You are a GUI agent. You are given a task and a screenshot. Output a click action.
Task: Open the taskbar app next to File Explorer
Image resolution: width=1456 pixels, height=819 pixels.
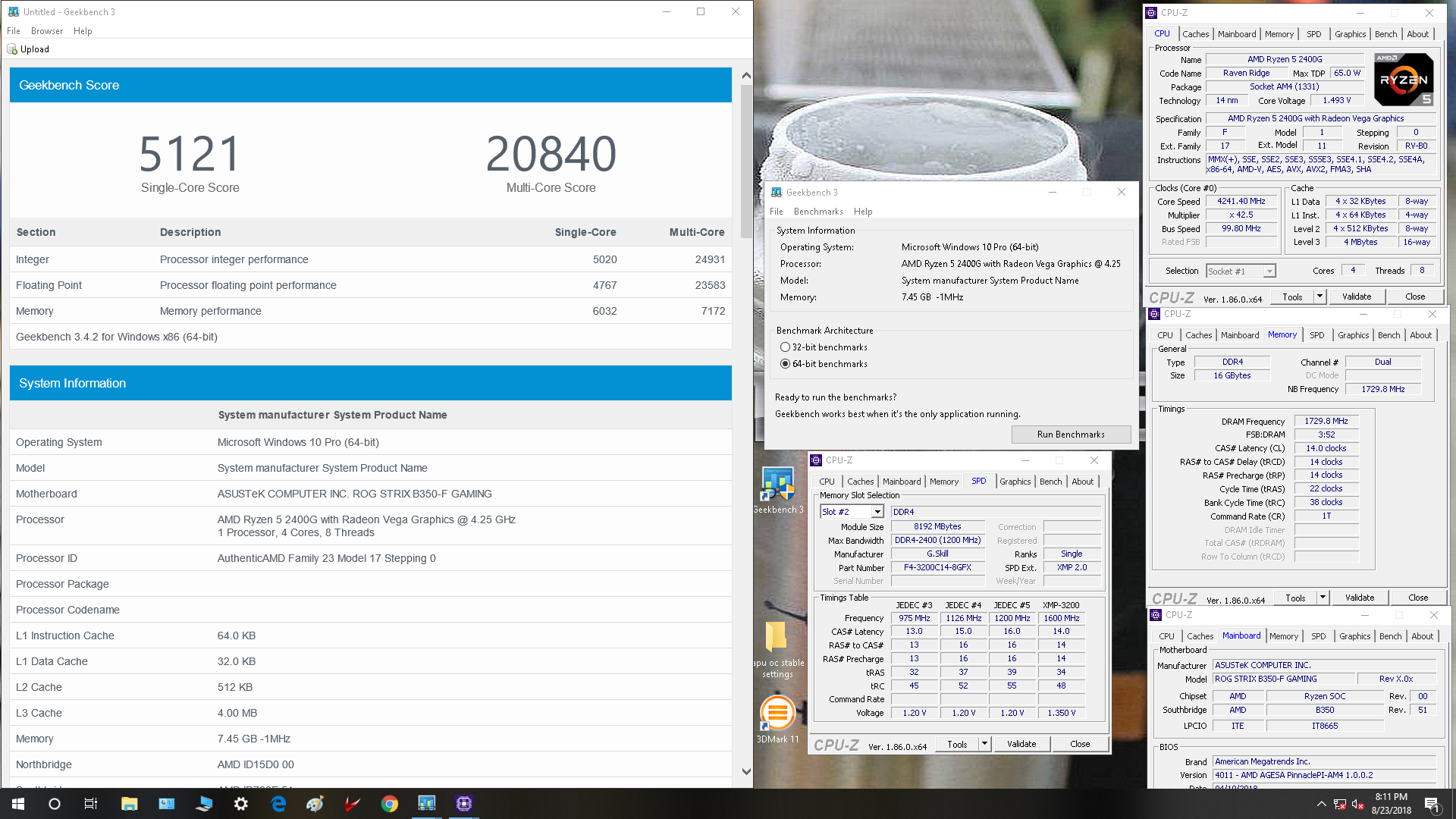[x=166, y=804]
